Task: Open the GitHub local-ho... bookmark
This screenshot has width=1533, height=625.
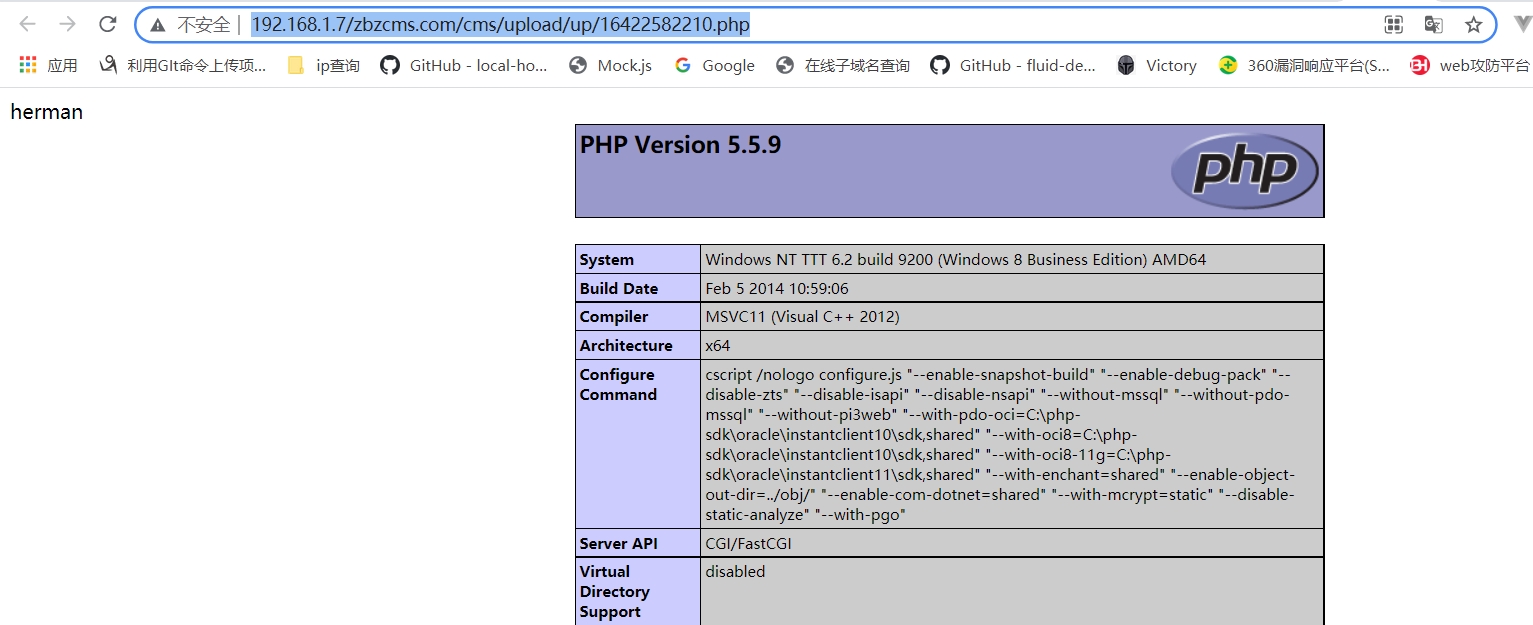Action: (x=464, y=65)
